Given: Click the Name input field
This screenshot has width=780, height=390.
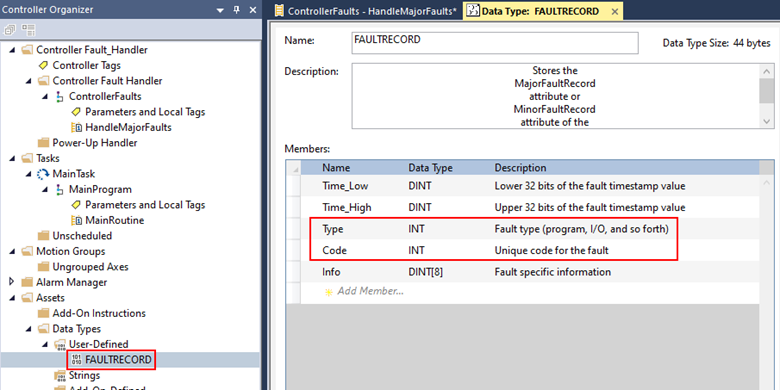Looking at the screenshot, I should pos(494,43).
